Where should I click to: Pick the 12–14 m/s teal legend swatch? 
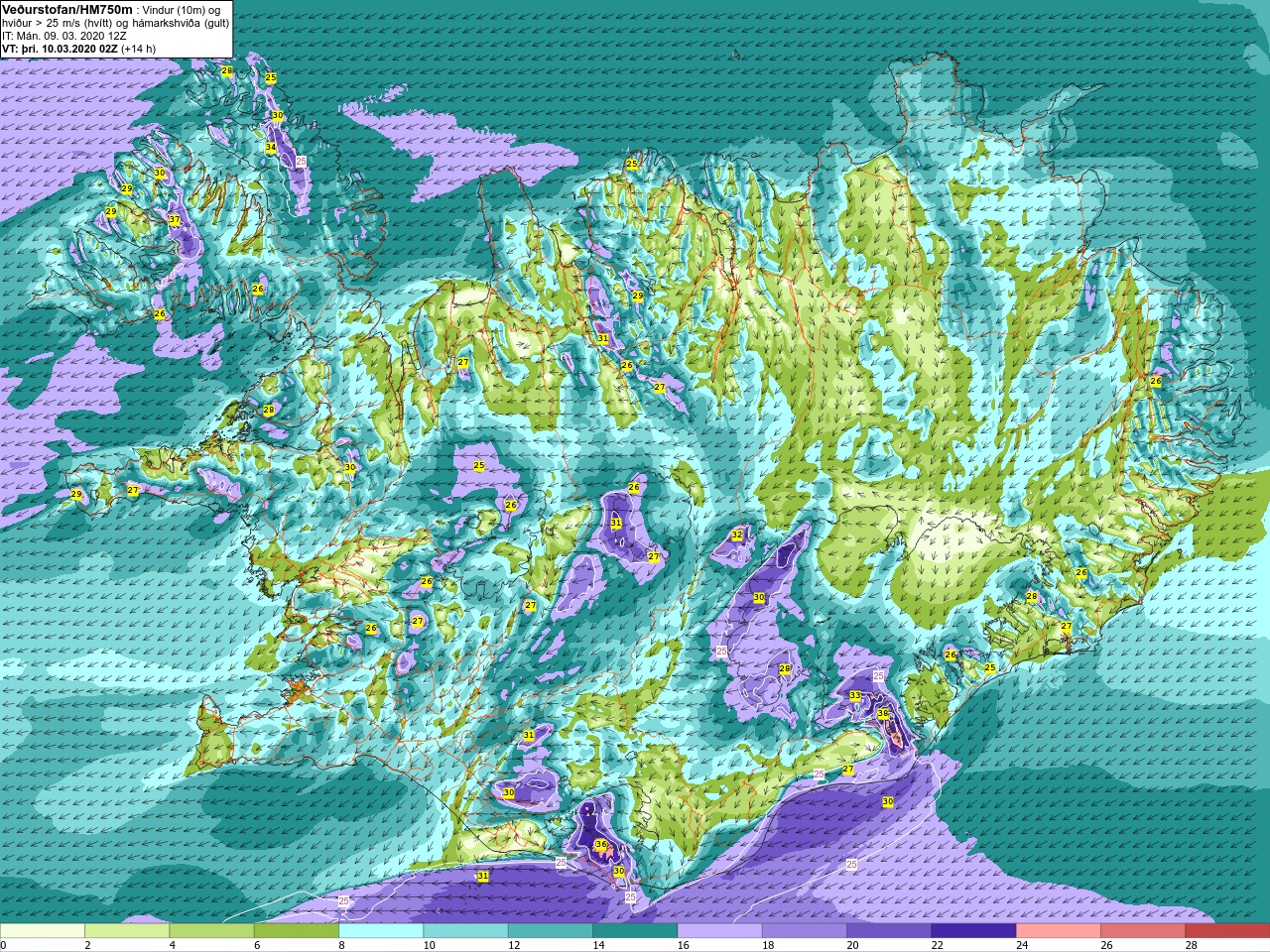(551, 931)
